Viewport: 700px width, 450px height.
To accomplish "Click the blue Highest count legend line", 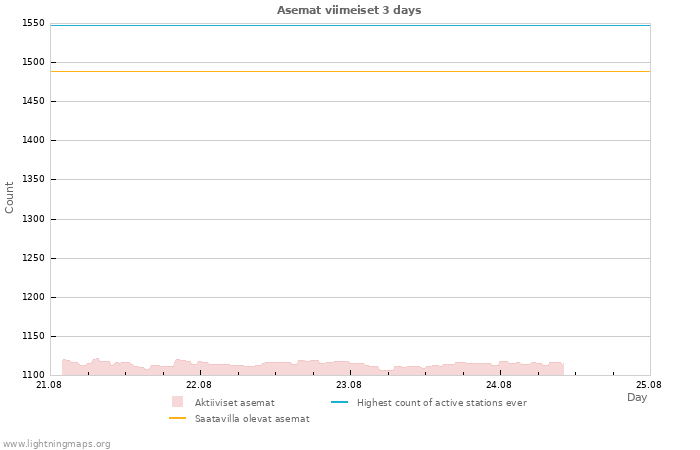I will coord(339,402).
